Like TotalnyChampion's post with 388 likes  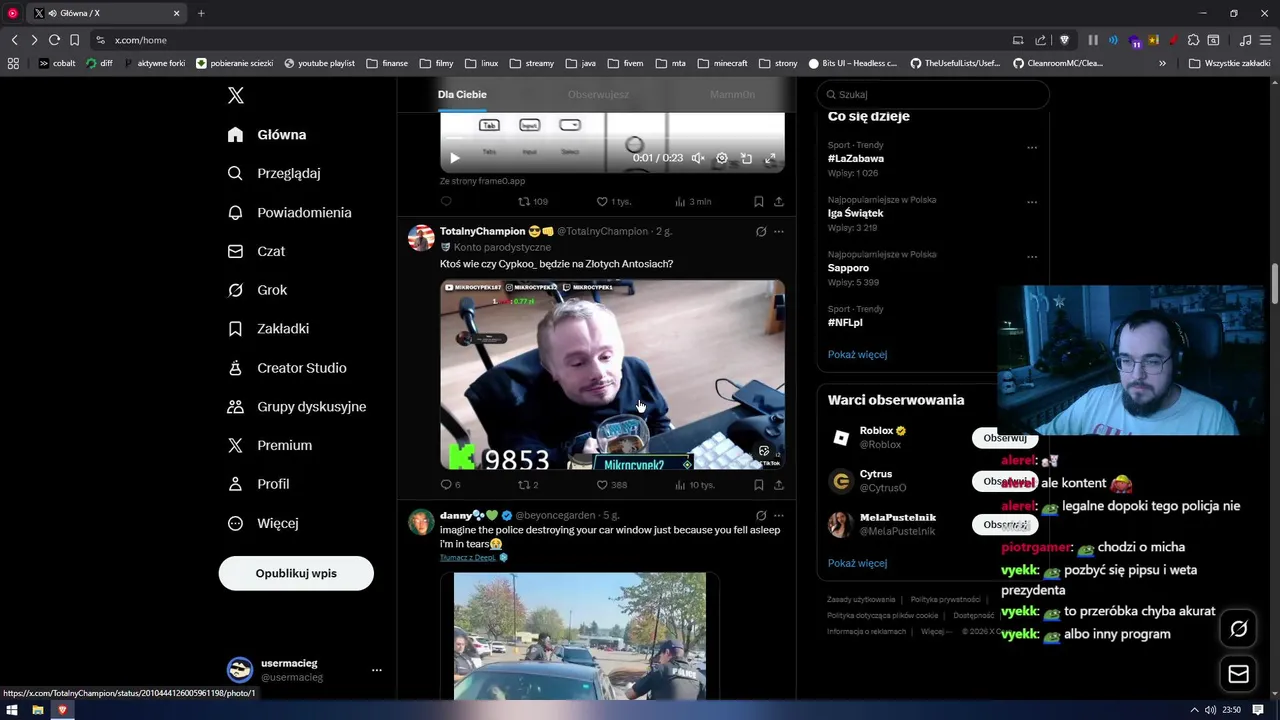click(x=612, y=485)
